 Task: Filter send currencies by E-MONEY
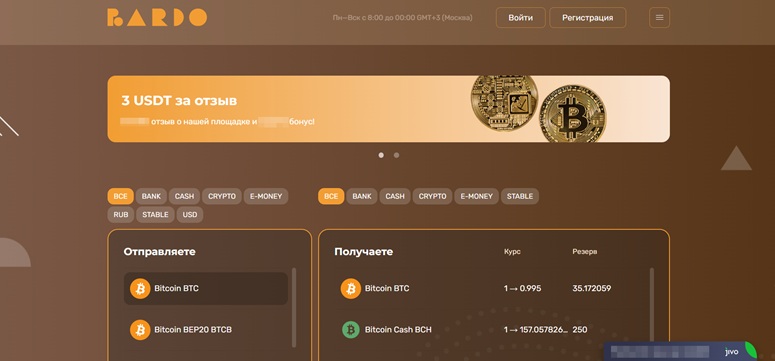point(266,196)
